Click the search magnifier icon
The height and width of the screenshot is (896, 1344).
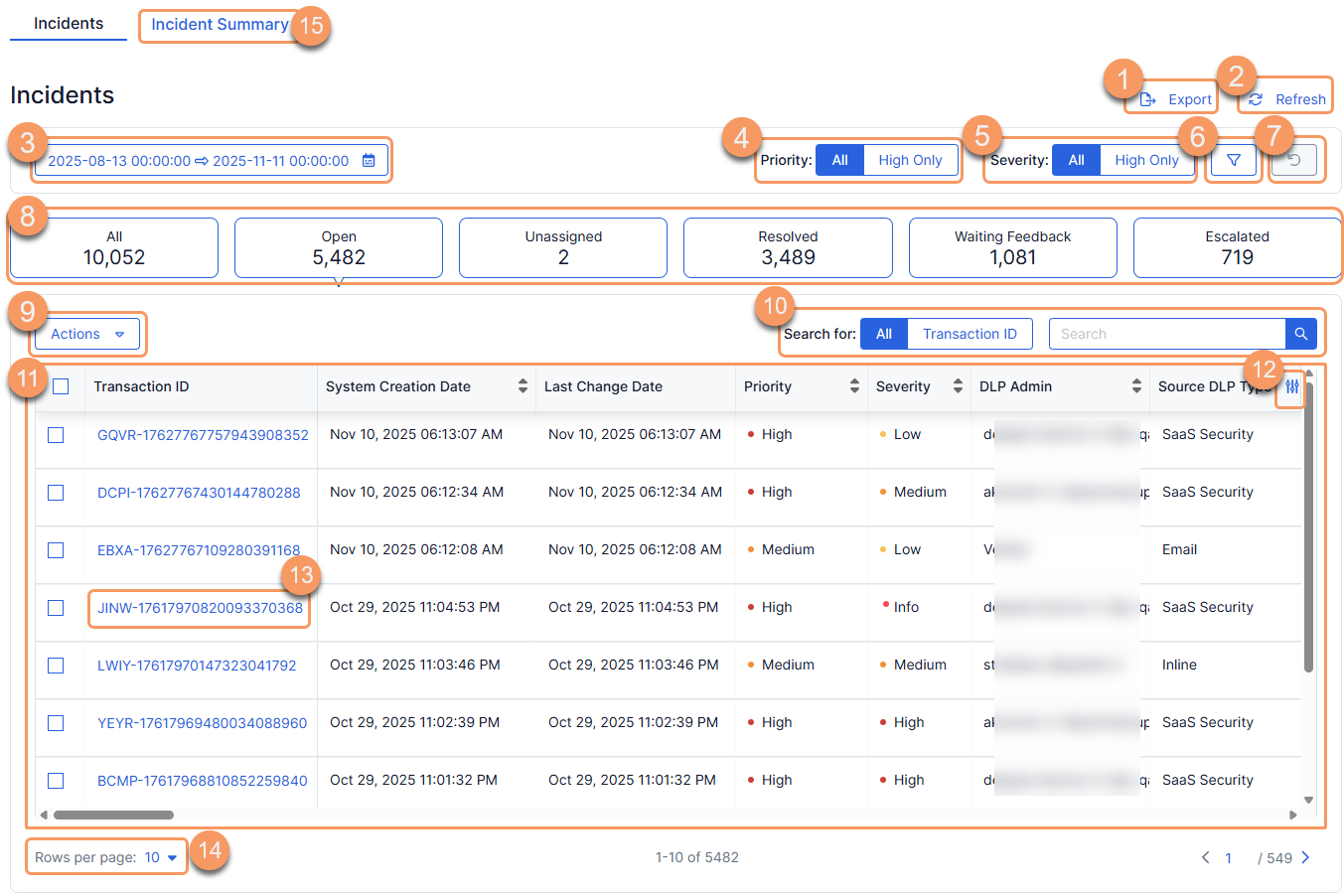[x=1300, y=334]
